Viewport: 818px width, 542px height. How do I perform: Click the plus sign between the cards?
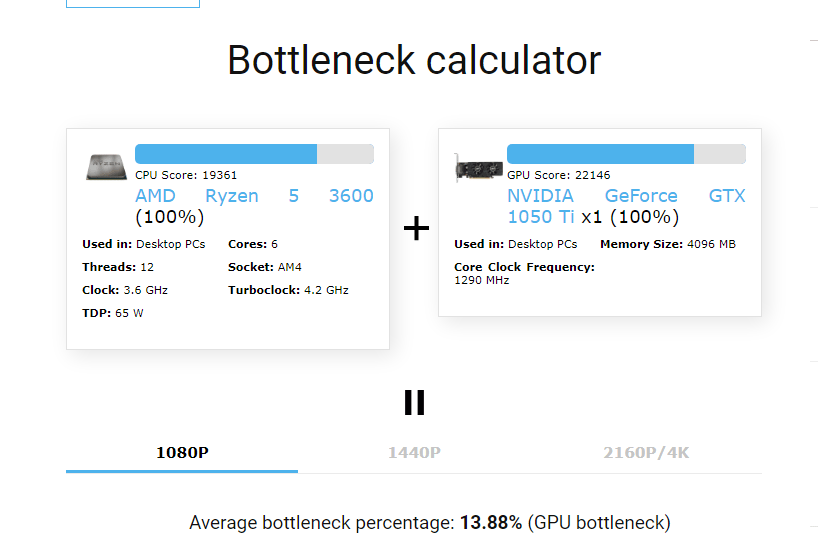[416, 228]
